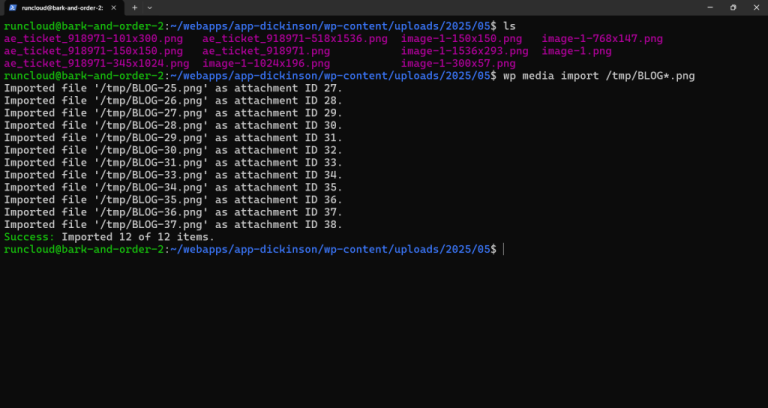
Task: Click the ae_ticket_918971-101x300.png filename
Action: click(94, 38)
